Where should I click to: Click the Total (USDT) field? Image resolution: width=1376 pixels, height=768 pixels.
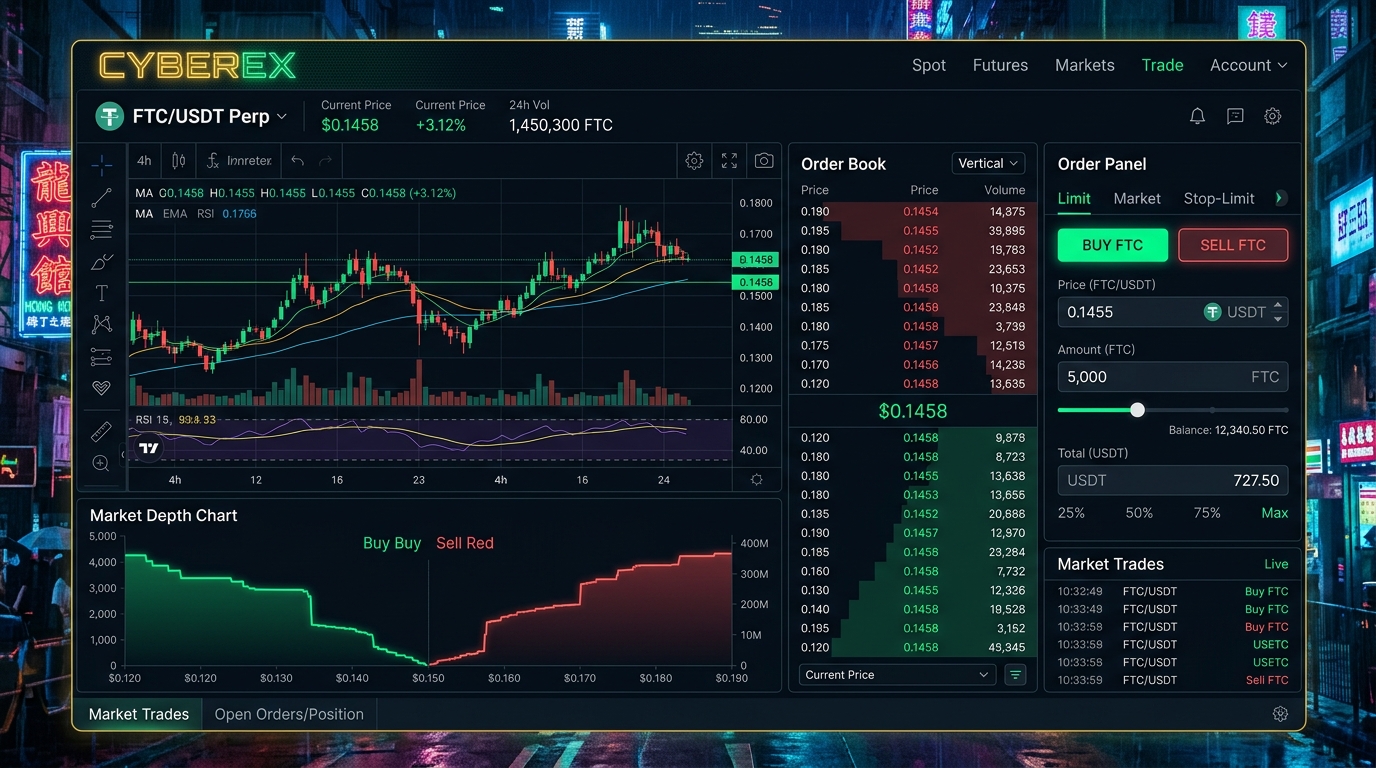(1173, 480)
